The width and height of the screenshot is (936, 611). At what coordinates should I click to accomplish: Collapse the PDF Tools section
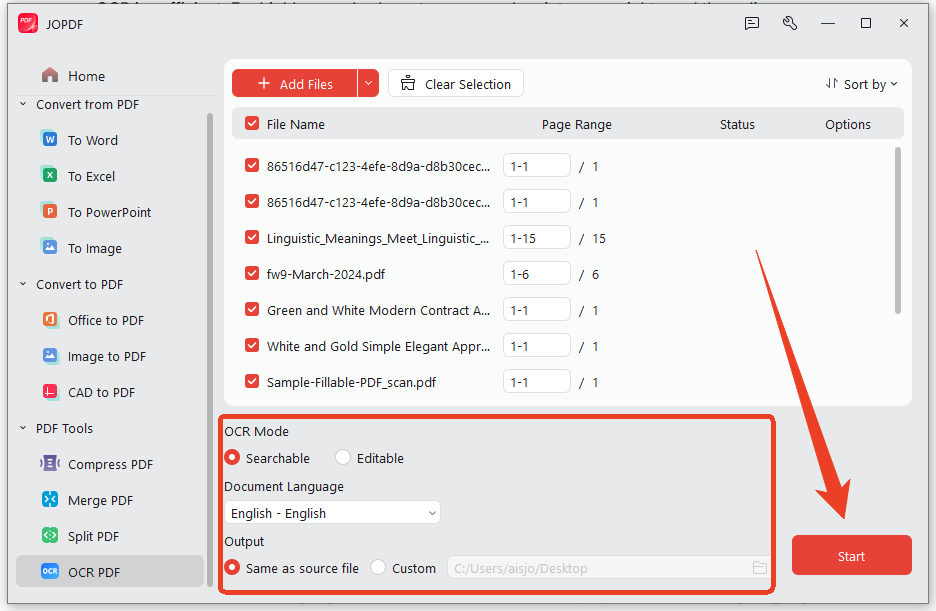[x=23, y=428]
